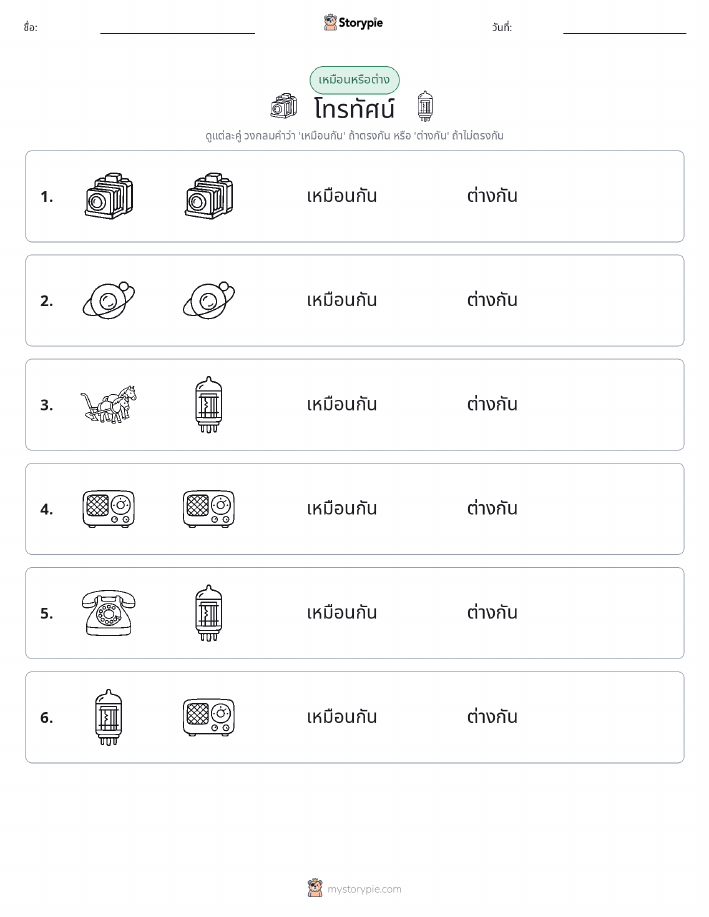Viewport: 709px width, 917px height.
Task: Click the second planet icon in row 2
Action: pos(209,300)
